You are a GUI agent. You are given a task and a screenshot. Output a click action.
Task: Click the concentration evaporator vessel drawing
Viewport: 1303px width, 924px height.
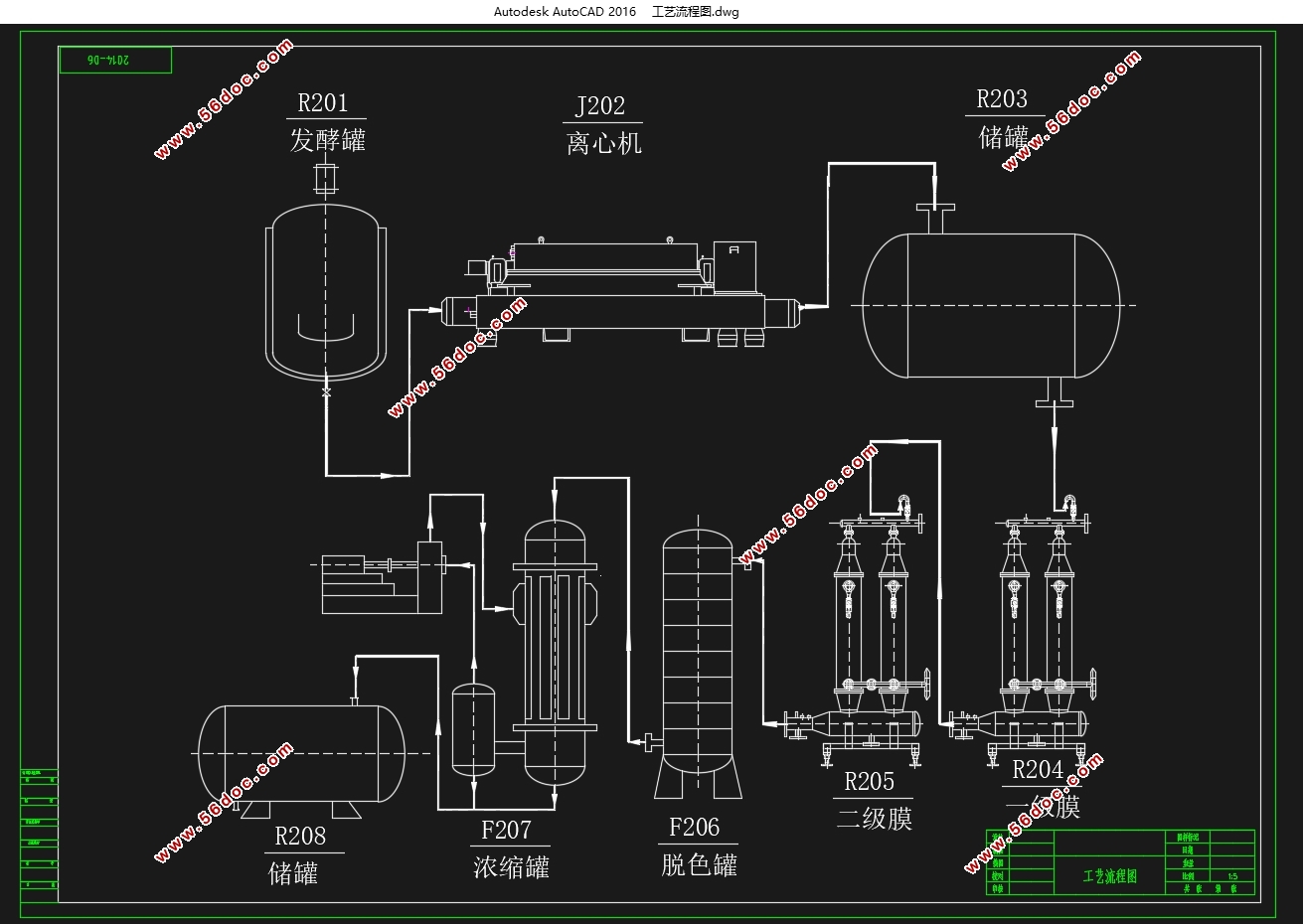coord(554,645)
